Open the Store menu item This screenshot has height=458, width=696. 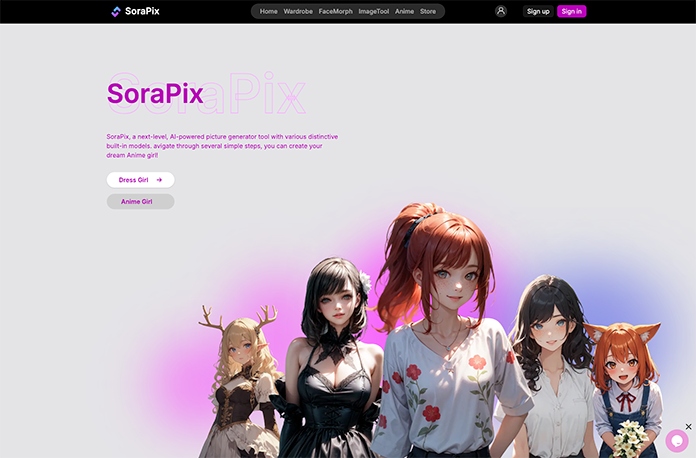428,12
